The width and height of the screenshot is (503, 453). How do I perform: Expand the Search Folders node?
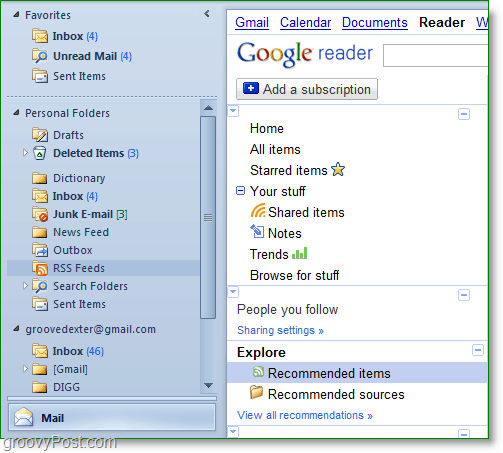[25, 286]
